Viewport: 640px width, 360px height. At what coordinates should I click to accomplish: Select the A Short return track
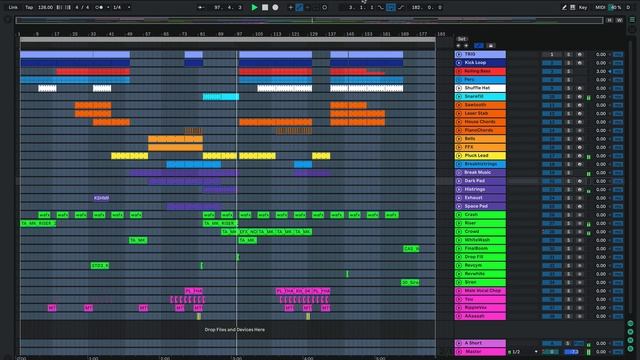point(480,343)
